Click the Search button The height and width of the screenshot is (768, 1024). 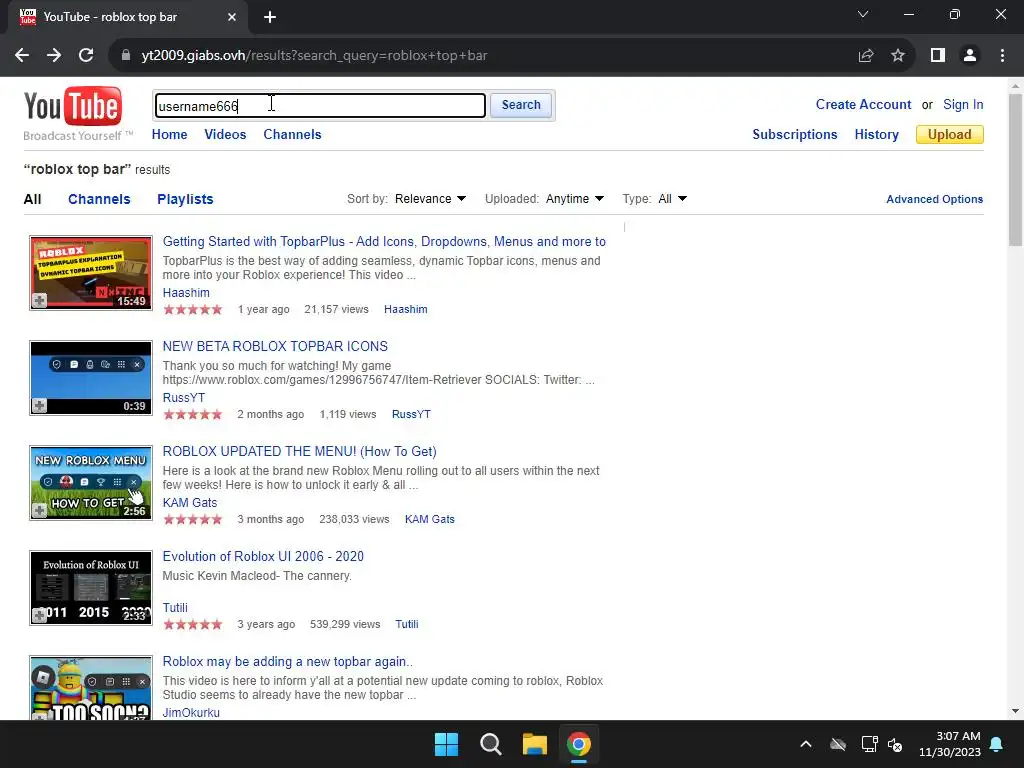click(x=521, y=105)
